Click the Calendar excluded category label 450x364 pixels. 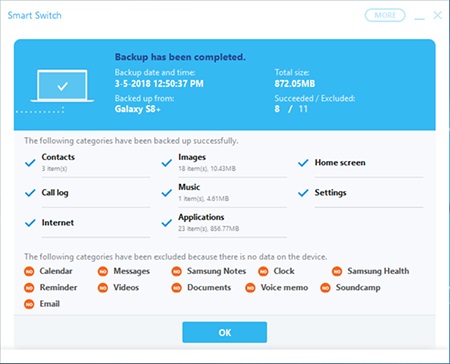pos(56,271)
